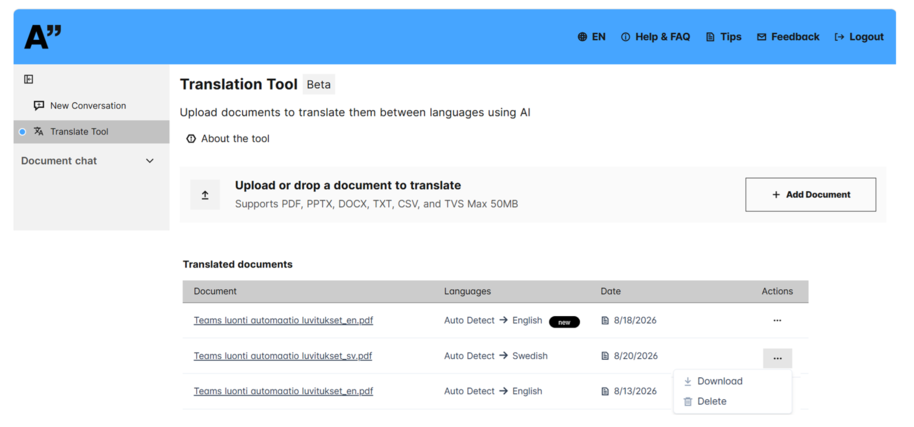914x427 pixels.
Task: Choose Delete from the actions menu
Action: 705,401
